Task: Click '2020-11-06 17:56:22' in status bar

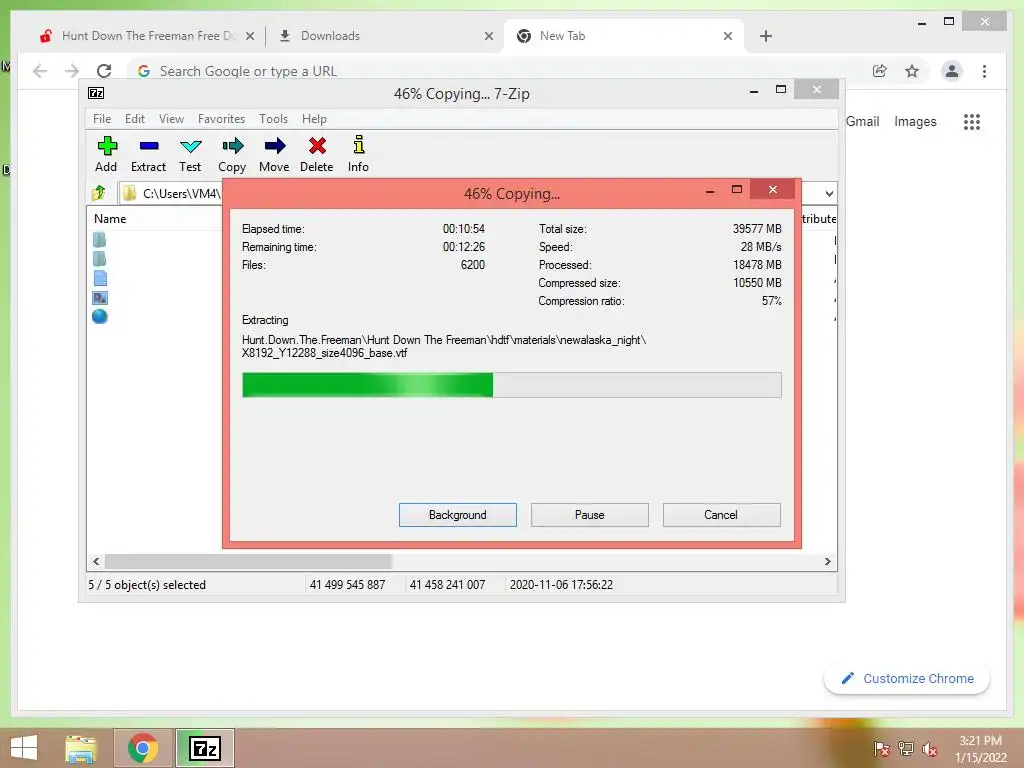Action: click(561, 584)
